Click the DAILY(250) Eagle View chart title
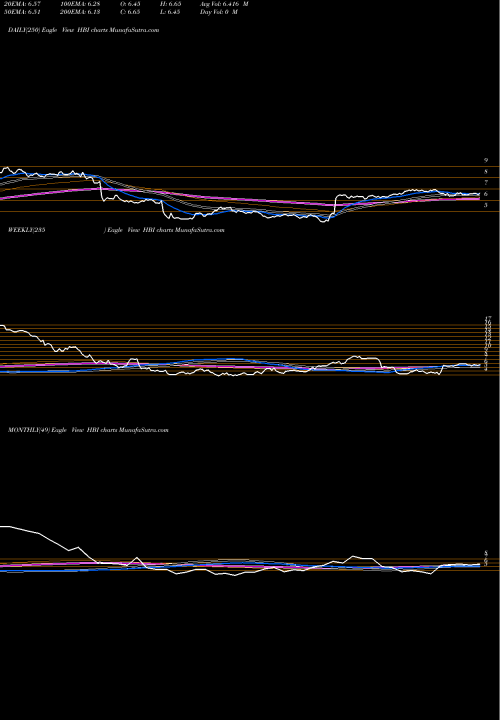 click(x=84, y=30)
